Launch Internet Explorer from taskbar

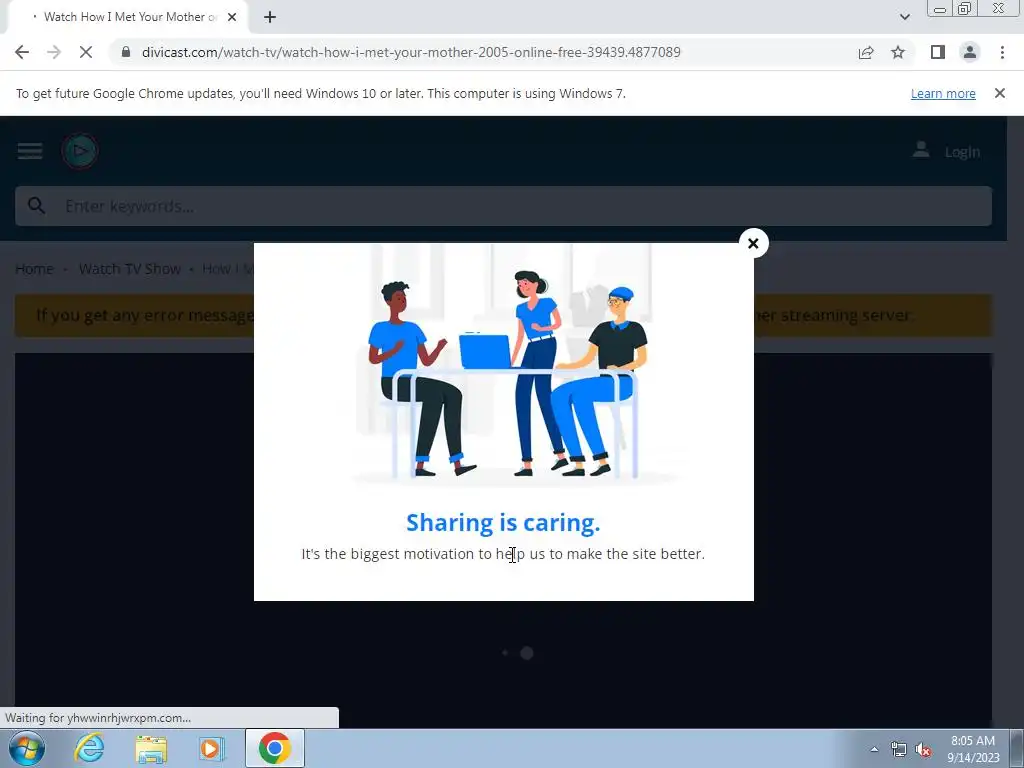[89, 748]
